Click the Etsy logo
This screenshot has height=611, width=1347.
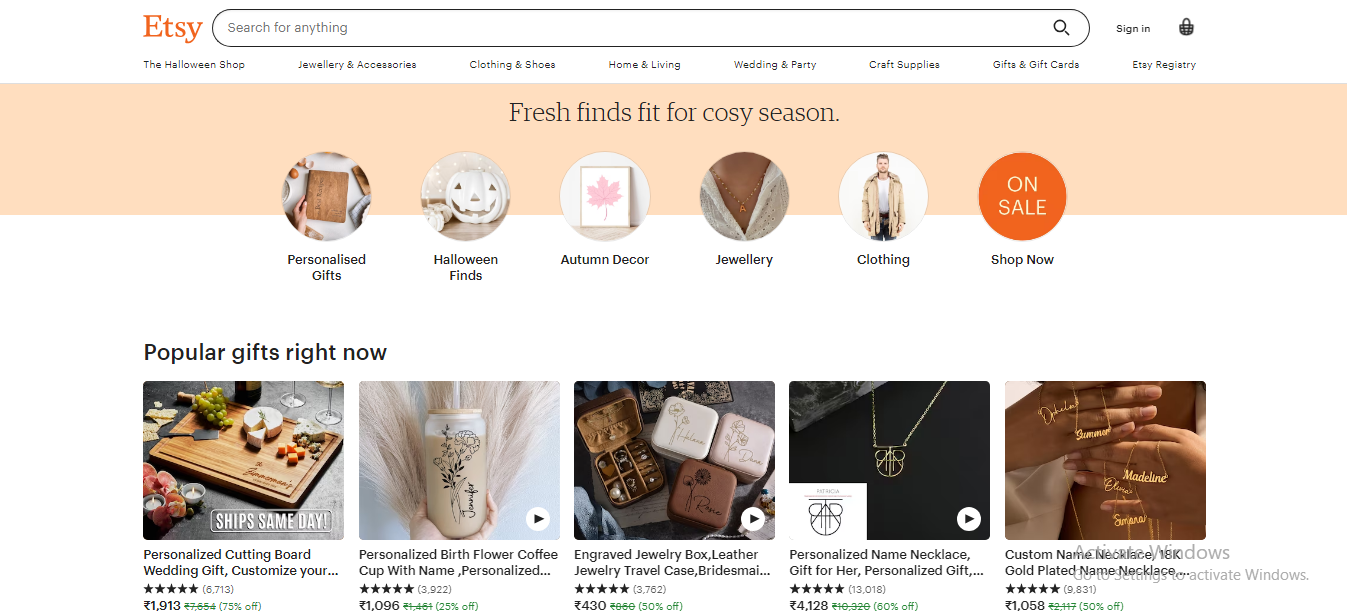[x=173, y=28]
